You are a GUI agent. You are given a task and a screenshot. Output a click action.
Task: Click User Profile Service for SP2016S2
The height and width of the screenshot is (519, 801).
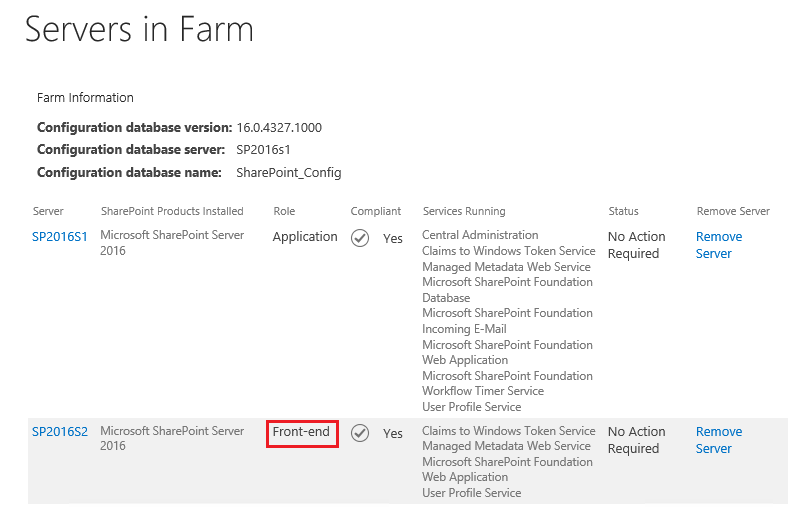pyautogui.click(x=472, y=493)
